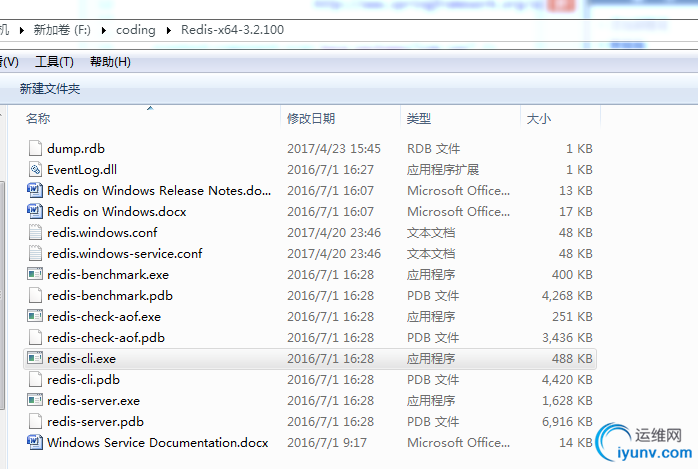This screenshot has height=469, width=698.
Task: Click the Windows Service Documentation.docx icon
Action: pyautogui.click(x=35, y=442)
